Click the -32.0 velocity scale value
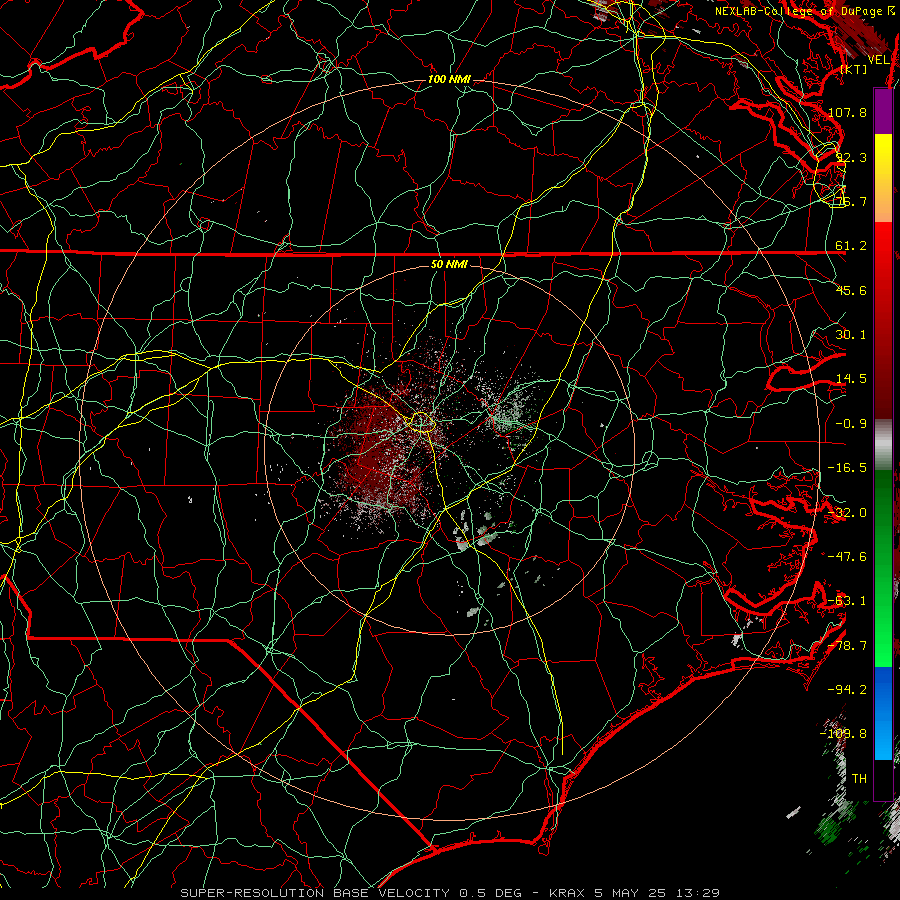Viewport: 900px width, 900px height. tap(847, 513)
